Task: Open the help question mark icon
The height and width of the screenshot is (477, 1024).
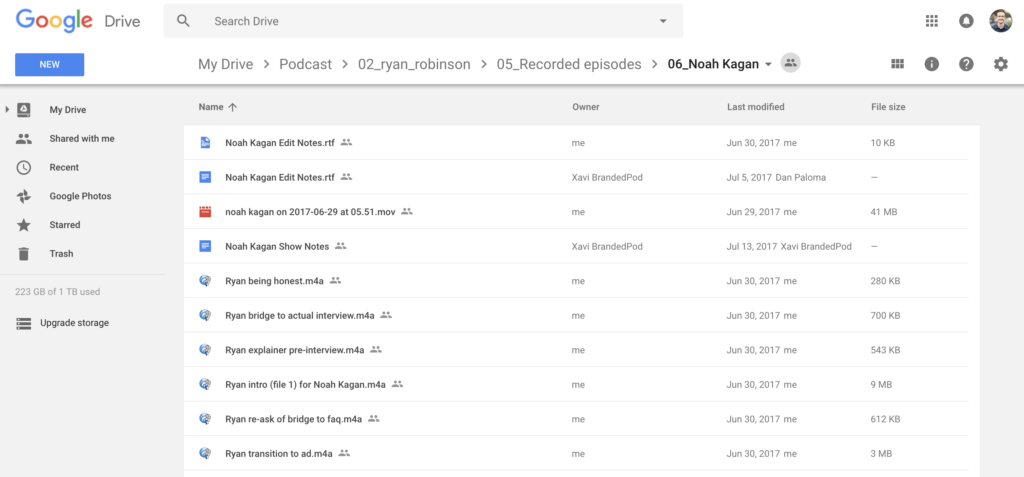Action: (966, 64)
